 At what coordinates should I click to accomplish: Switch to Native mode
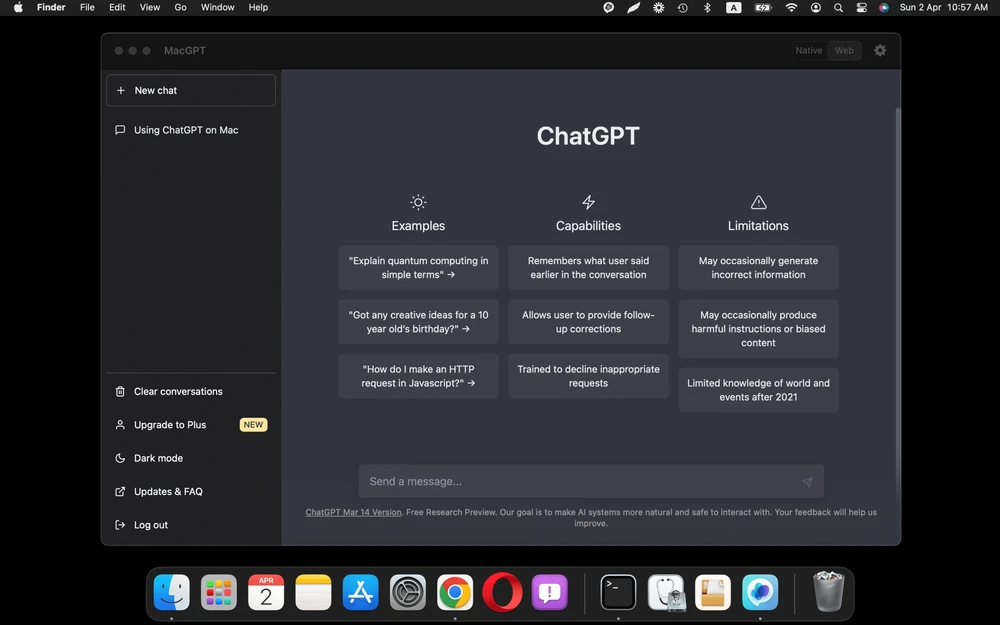pos(809,50)
